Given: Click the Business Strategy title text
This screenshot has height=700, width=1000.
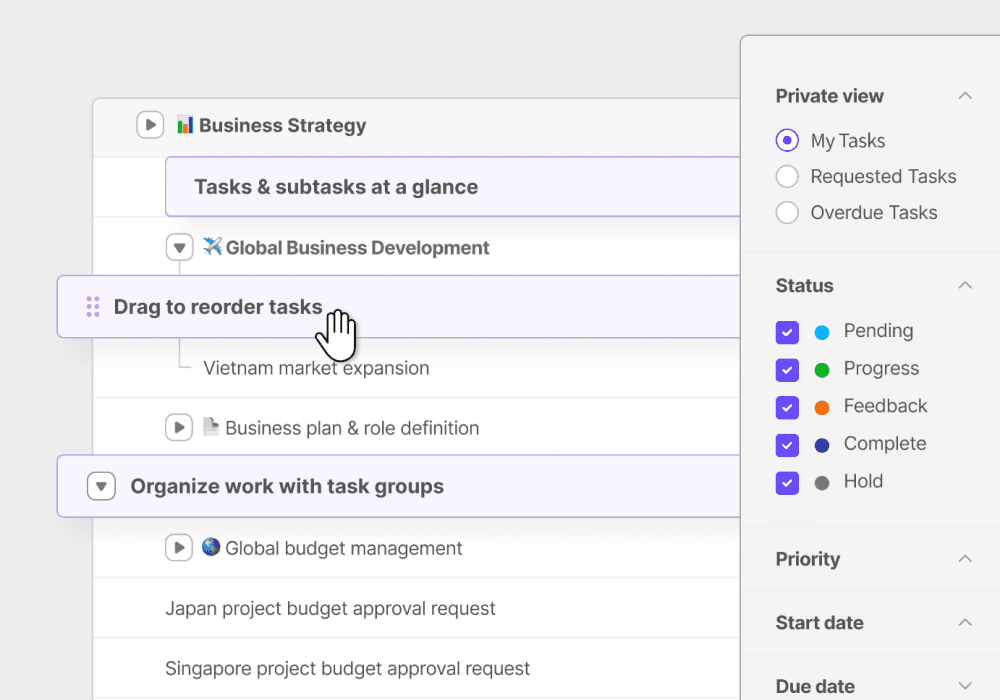Looking at the screenshot, I should click(x=283, y=125).
